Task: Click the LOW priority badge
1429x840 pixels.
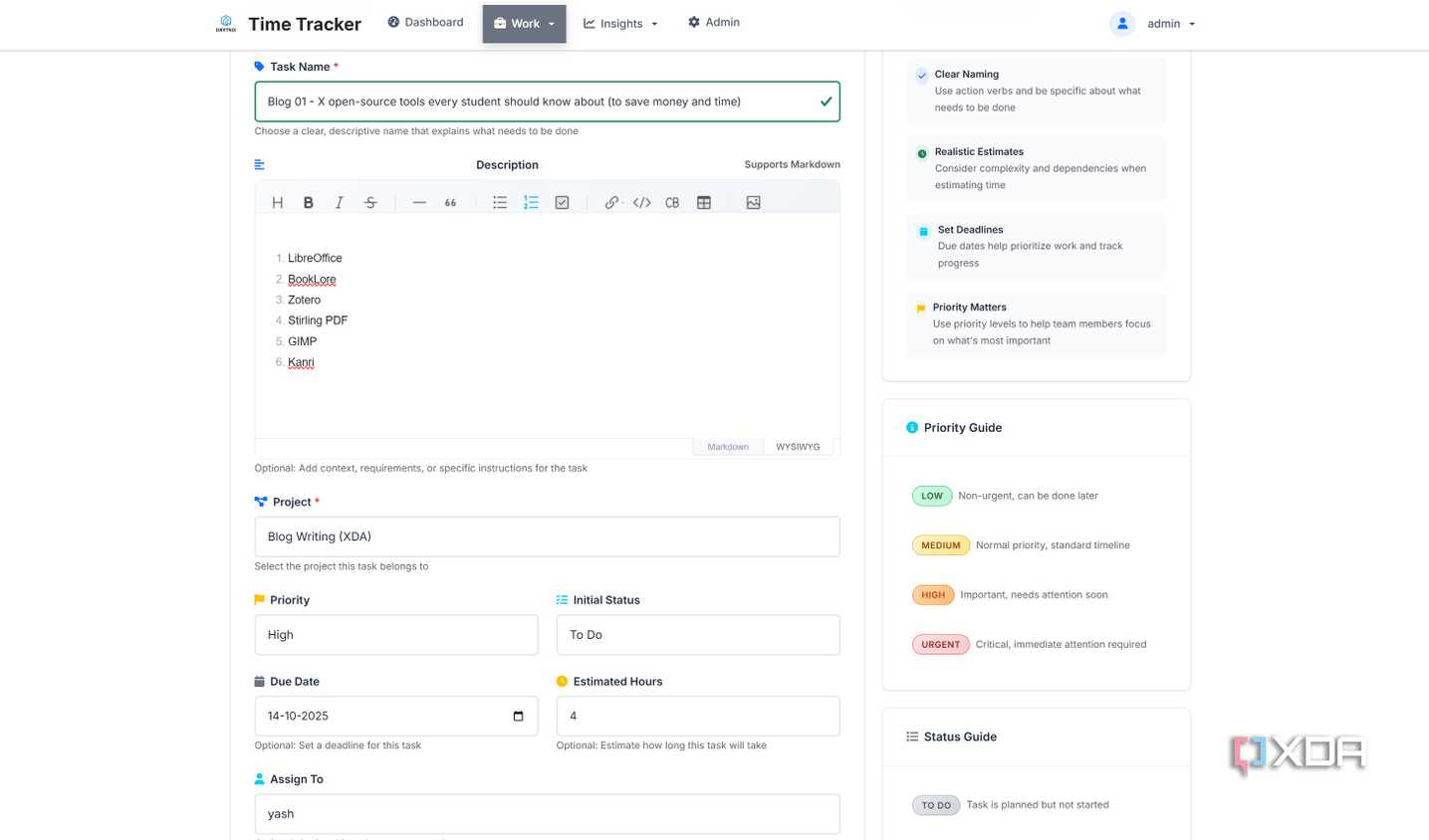Action: (932, 496)
